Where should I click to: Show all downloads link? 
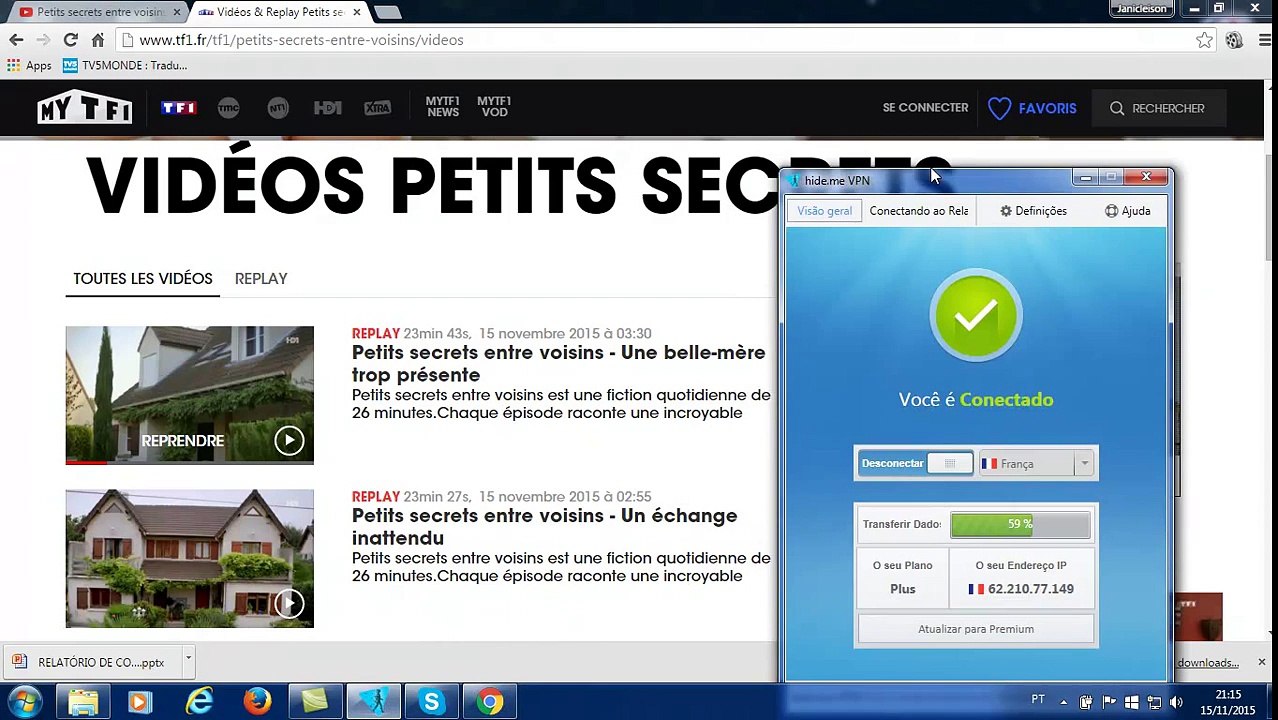pyautogui.click(x=1207, y=662)
